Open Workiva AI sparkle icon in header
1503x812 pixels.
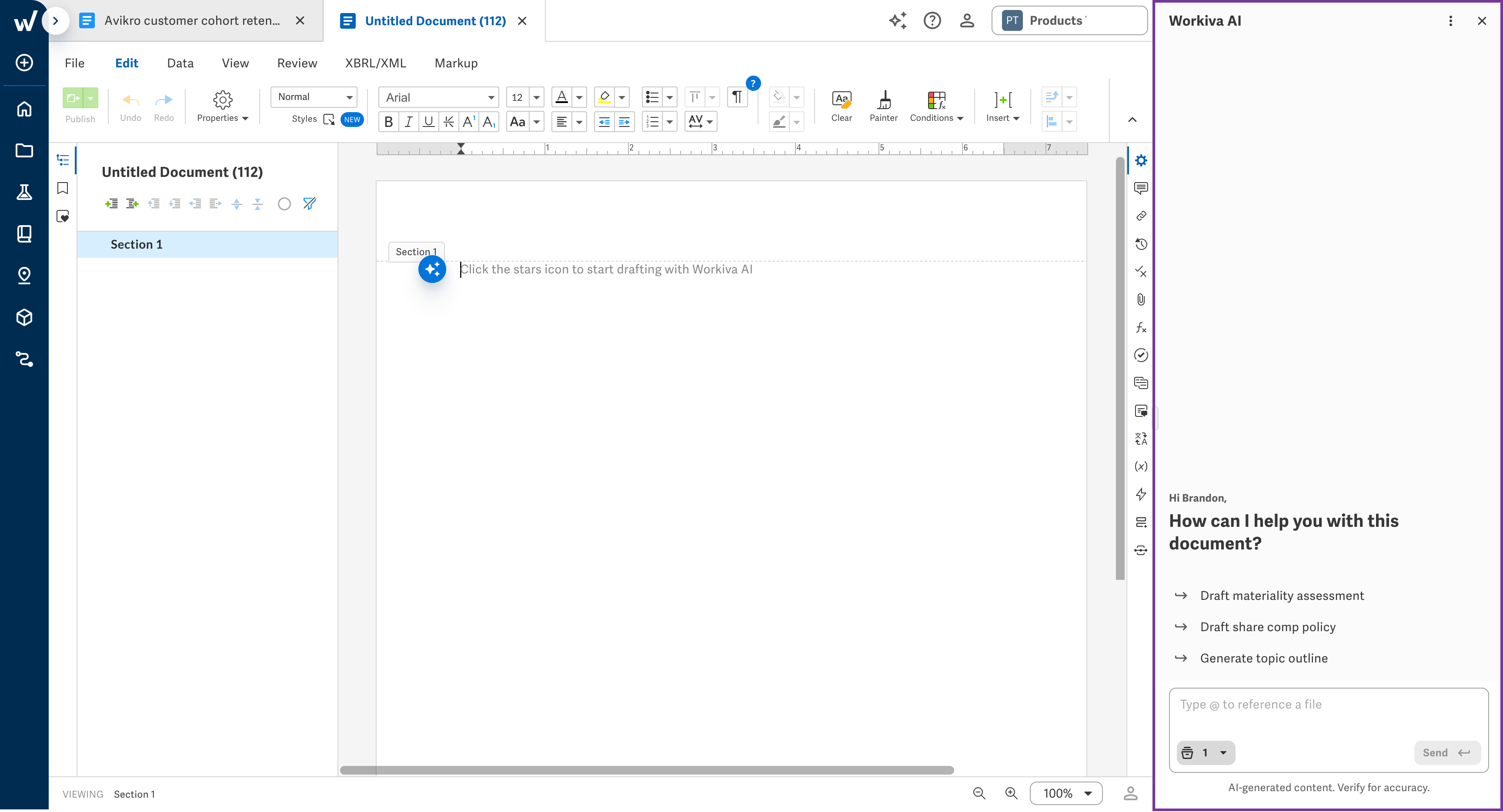pyautogui.click(x=897, y=20)
